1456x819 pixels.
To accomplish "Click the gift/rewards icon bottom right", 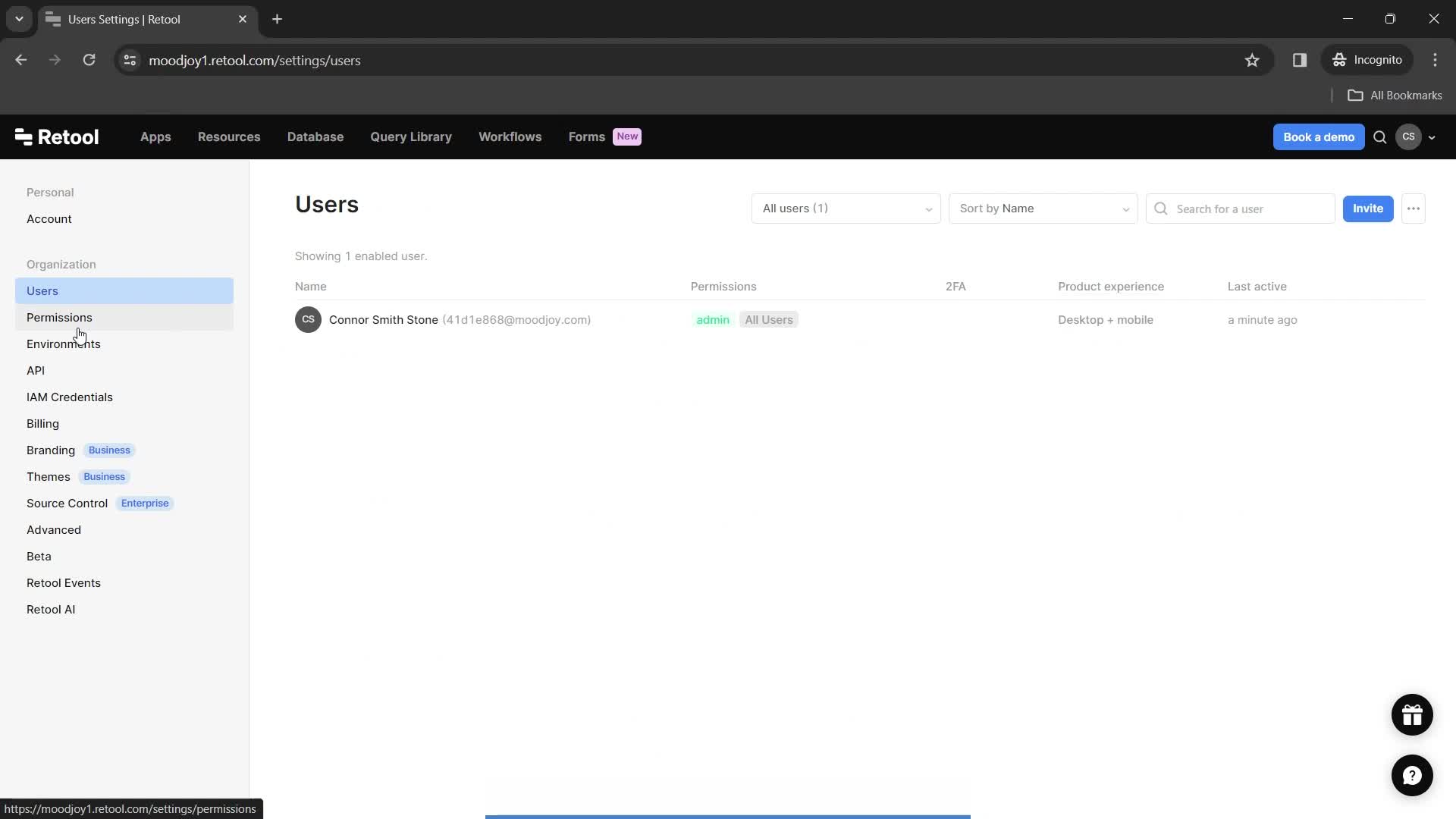I will (1412, 714).
